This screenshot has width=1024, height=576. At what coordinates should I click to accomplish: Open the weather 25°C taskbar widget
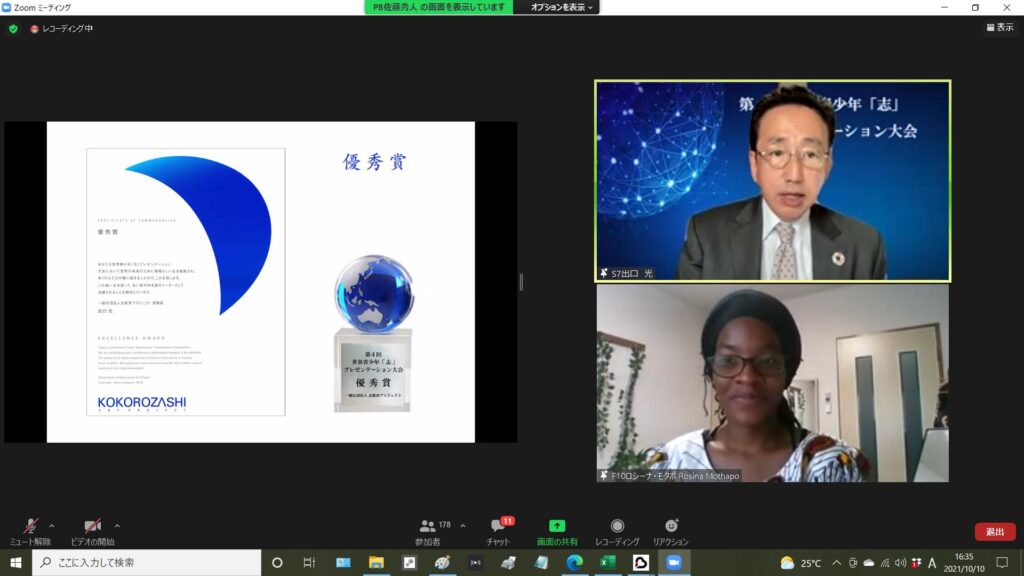click(x=801, y=562)
